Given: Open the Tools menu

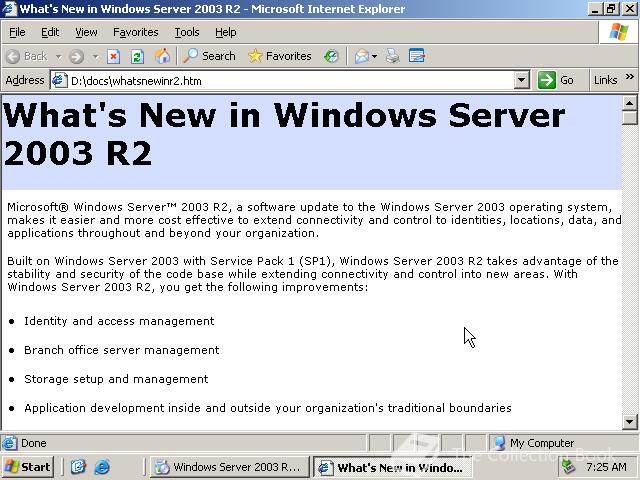Looking at the screenshot, I should (x=187, y=32).
